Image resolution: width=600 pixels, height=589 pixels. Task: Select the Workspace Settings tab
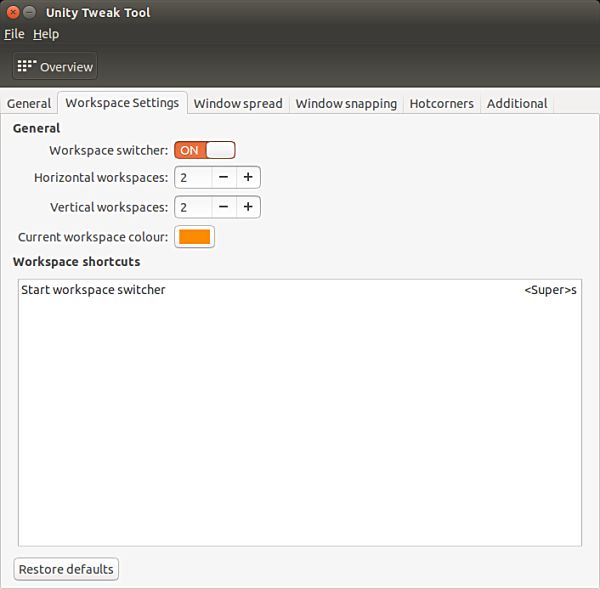coord(122,103)
